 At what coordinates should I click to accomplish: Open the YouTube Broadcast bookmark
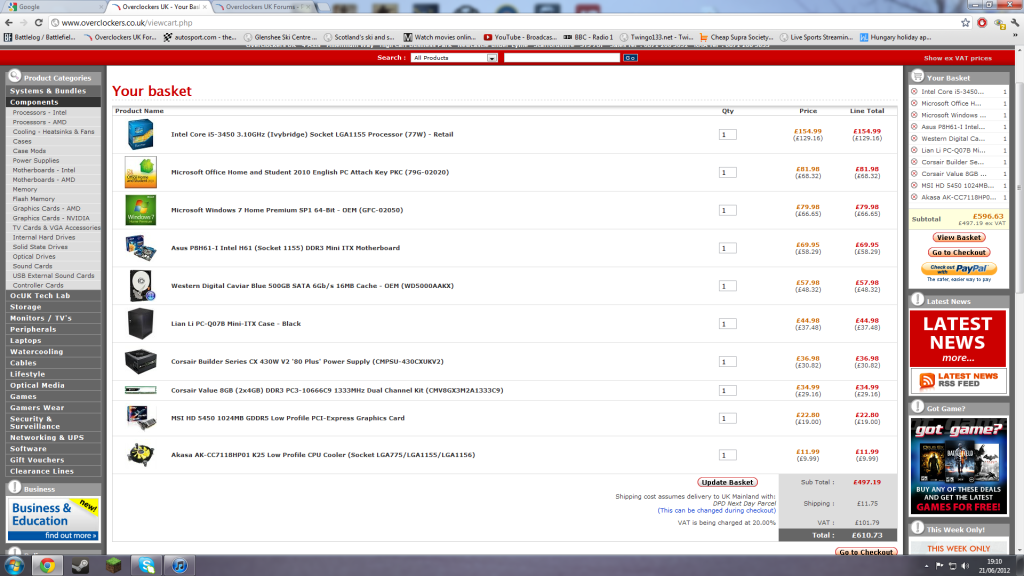click(x=520, y=37)
